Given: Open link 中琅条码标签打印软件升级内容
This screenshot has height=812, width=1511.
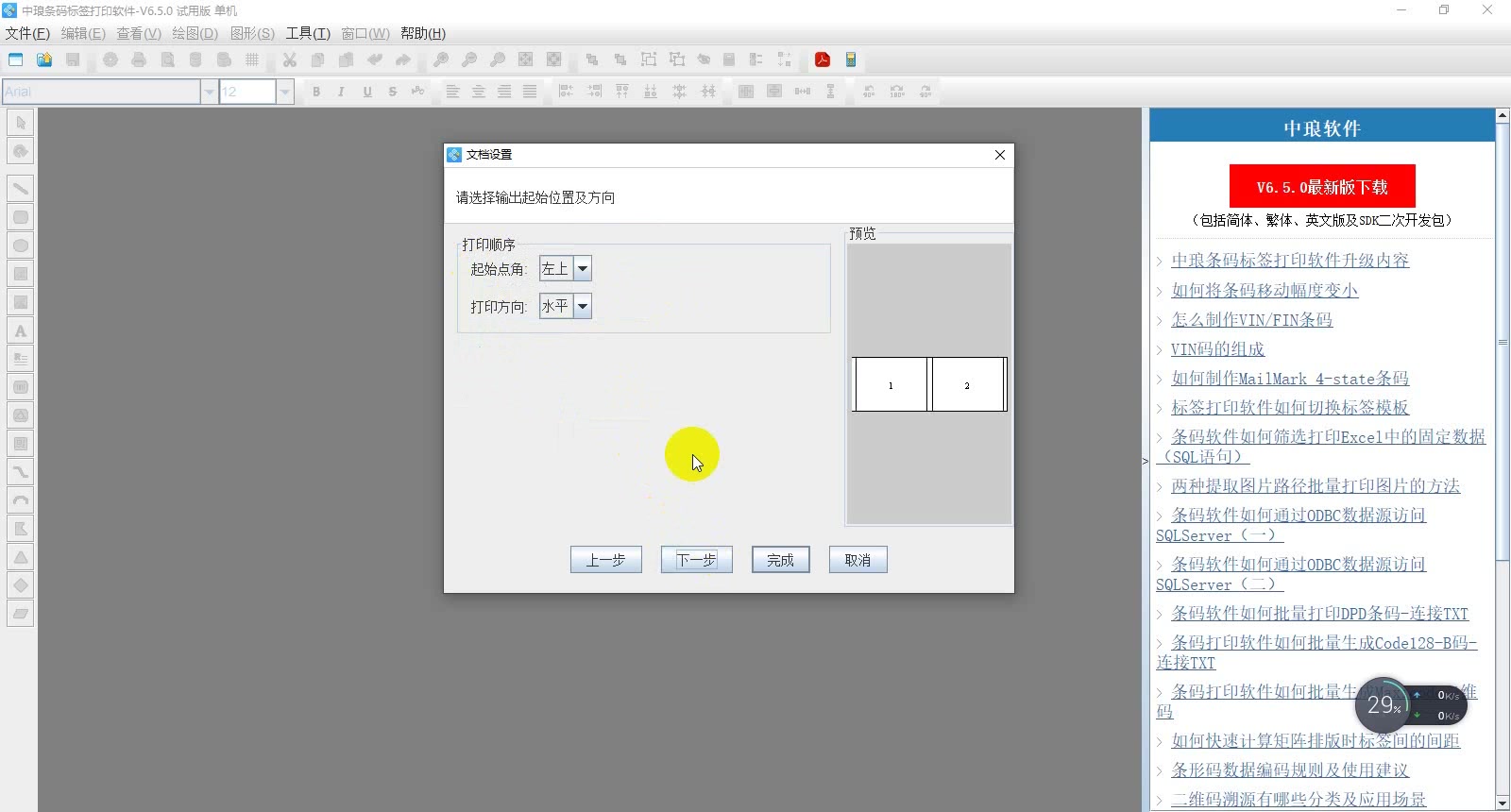Looking at the screenshot, I should (1290, 261).
